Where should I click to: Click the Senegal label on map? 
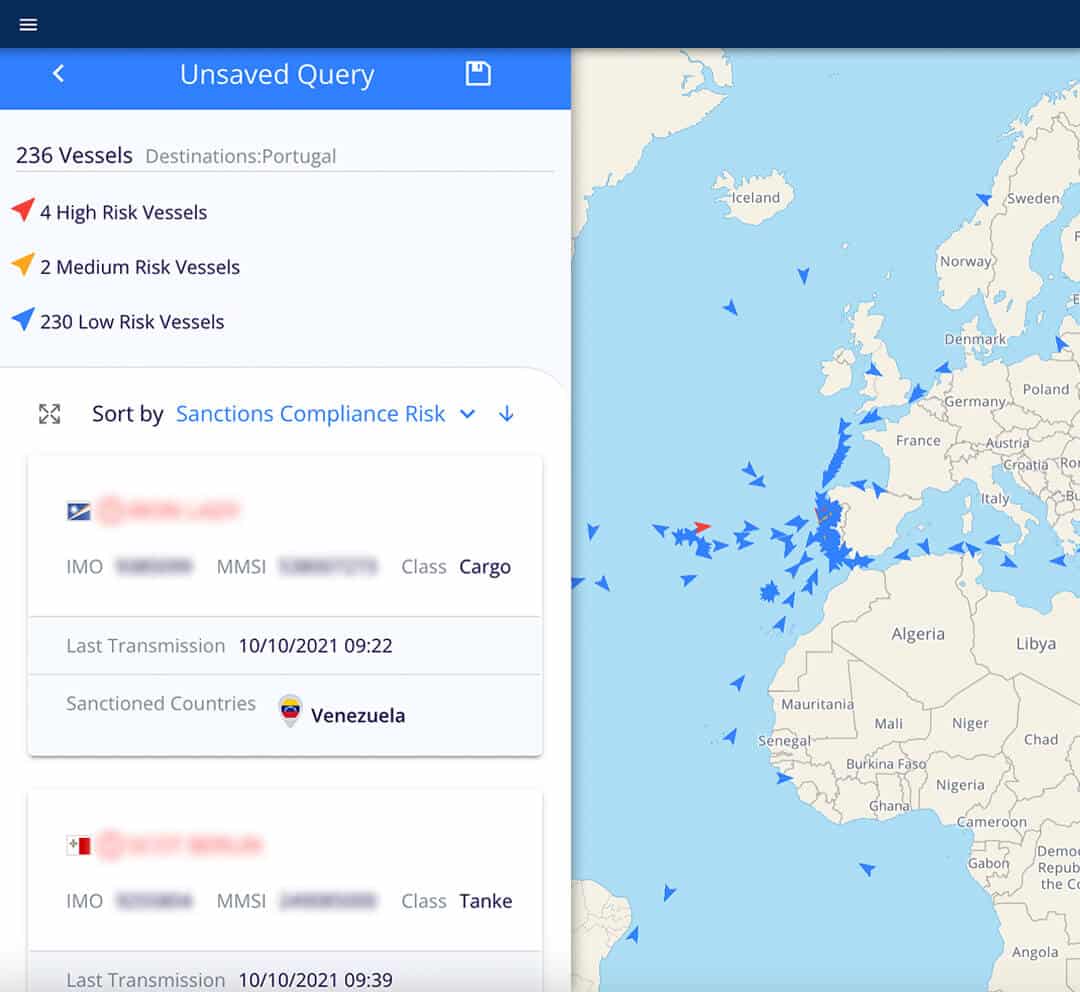[x=785, y=741]
